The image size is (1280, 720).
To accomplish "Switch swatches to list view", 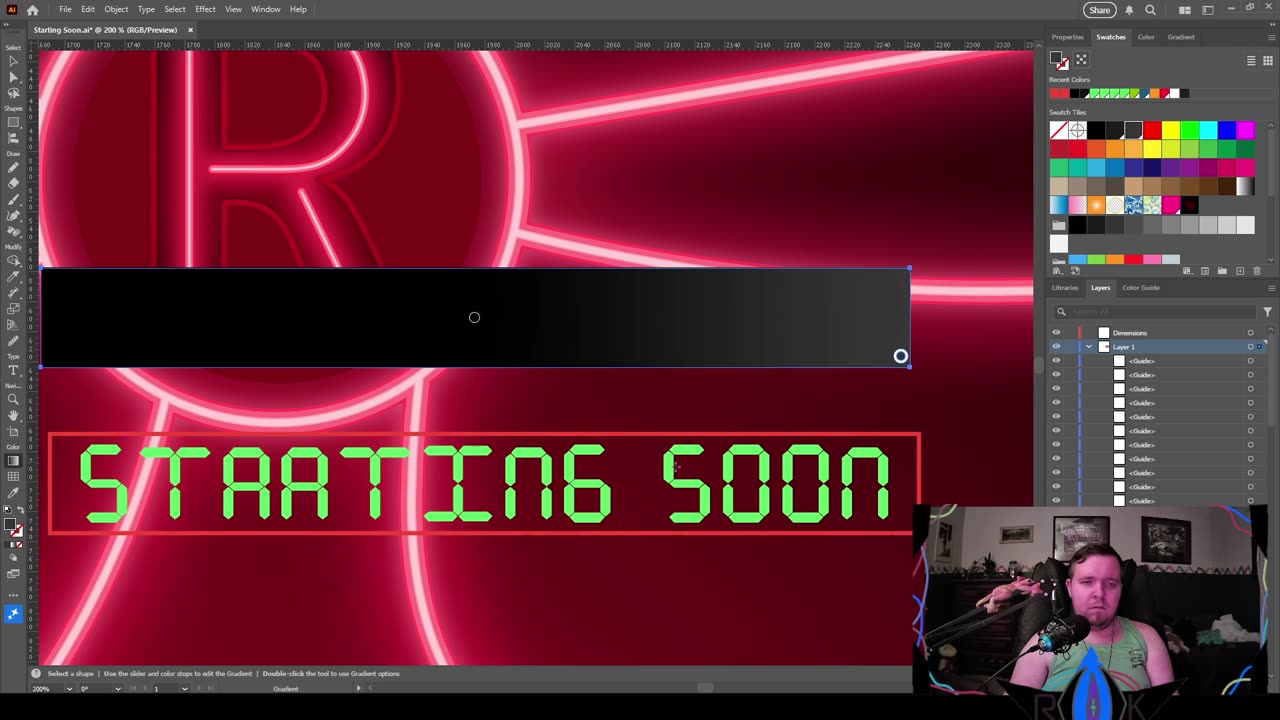I will [1251, 61].
